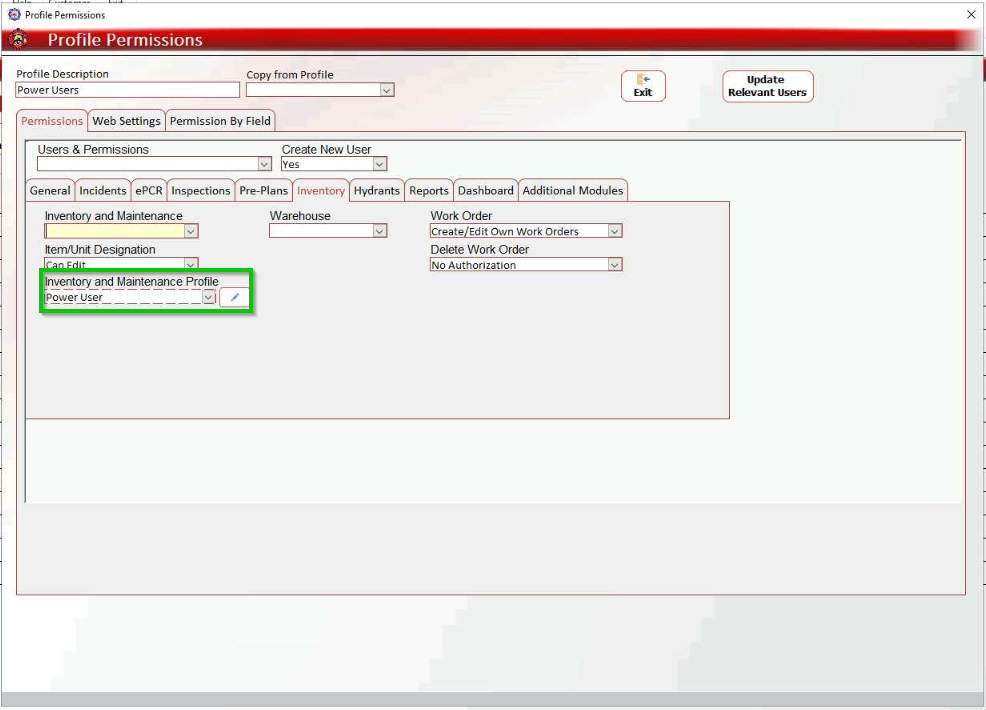Open the Create New User dropdown

pyautogui.click(x=377, y=163)
